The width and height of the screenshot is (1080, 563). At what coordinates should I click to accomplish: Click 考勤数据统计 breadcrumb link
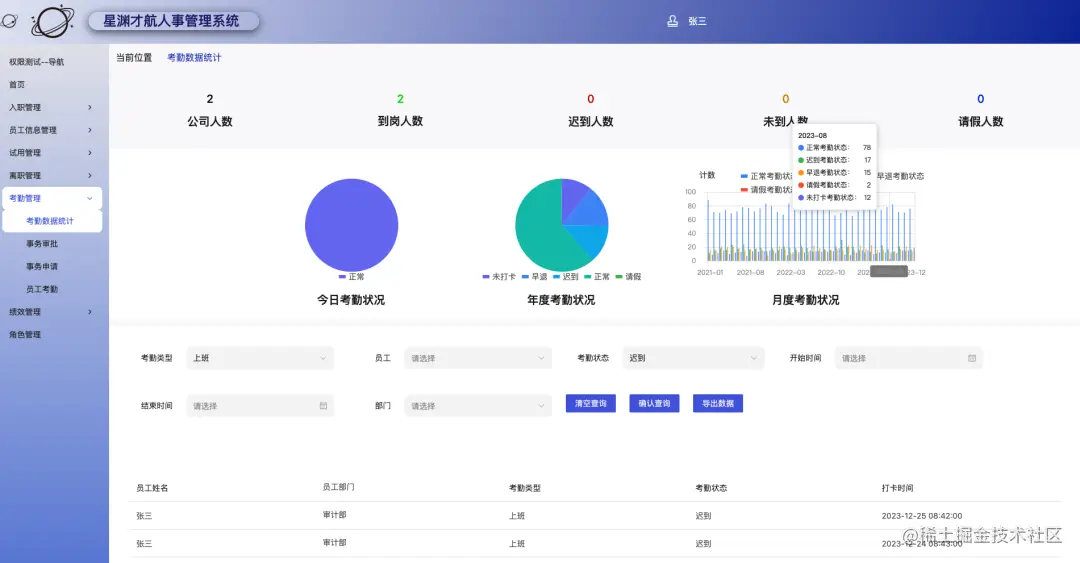click(194, 58)
